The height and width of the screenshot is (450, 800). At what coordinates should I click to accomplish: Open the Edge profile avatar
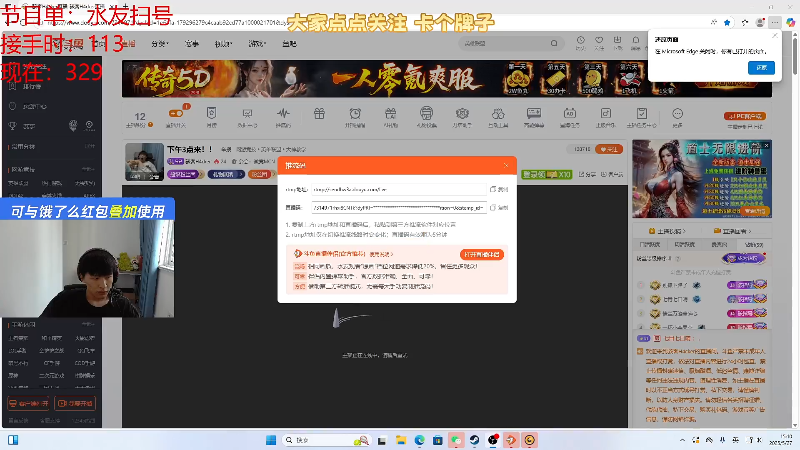760,22
